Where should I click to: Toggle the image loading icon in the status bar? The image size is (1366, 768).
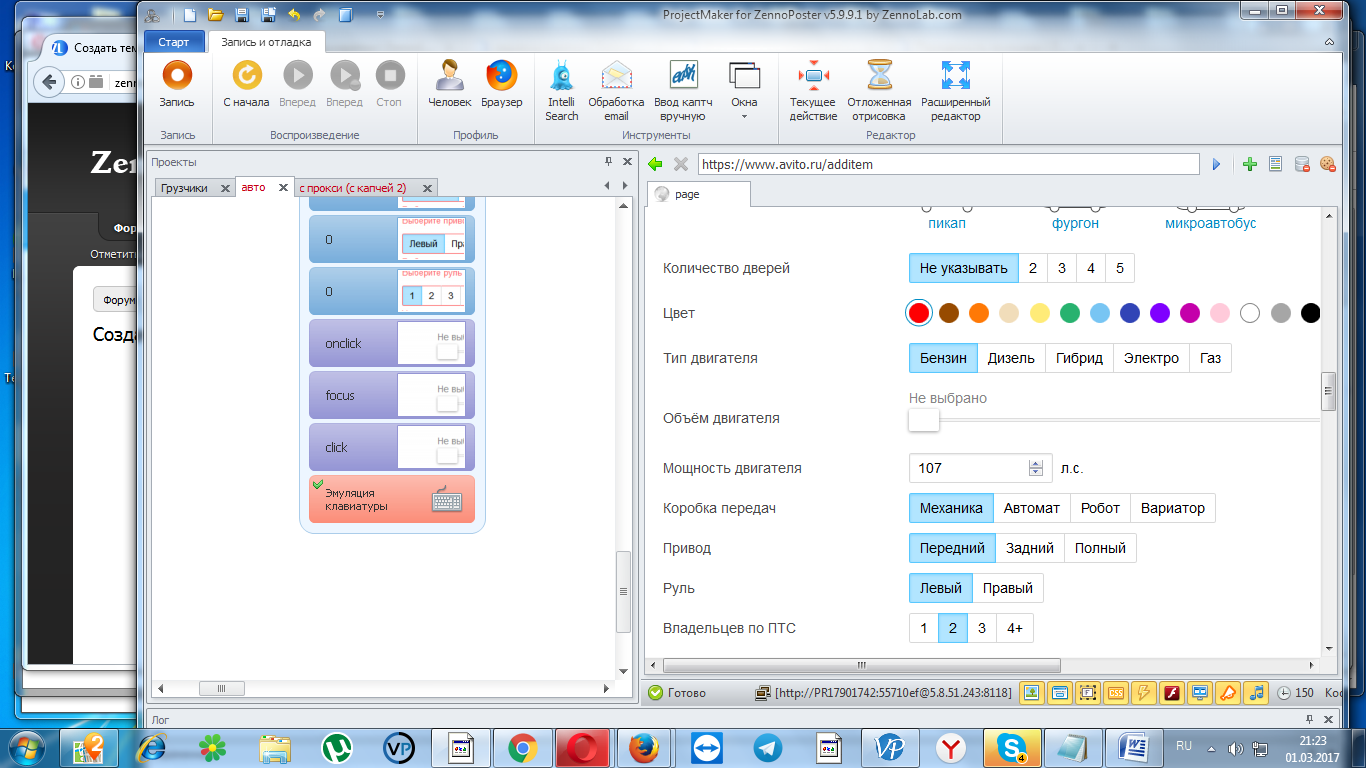[1032, 692]
